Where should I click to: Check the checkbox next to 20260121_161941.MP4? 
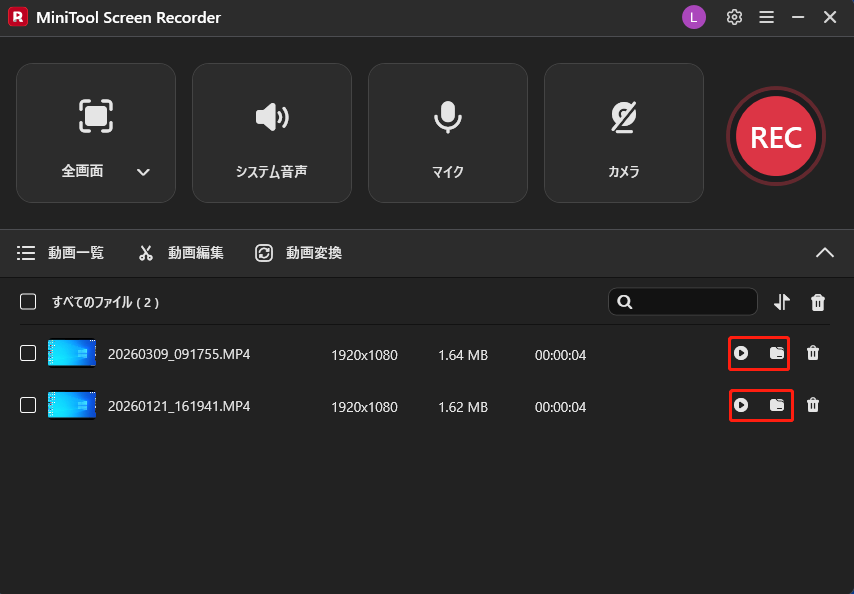pos(28,405)
